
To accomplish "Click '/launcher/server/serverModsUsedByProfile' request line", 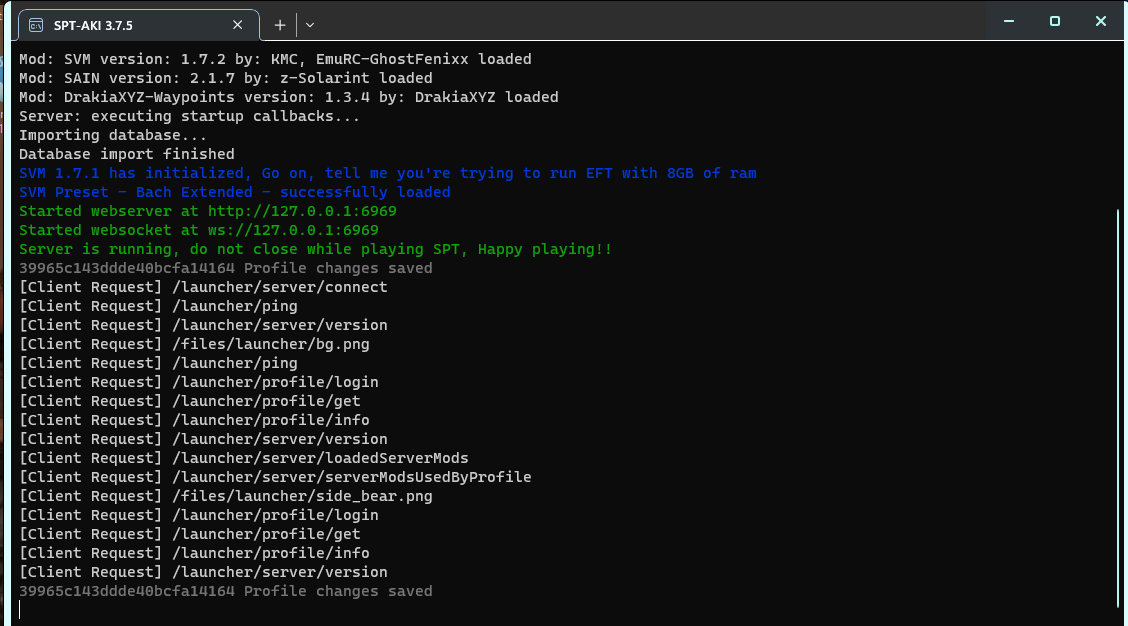I will [x=275, y=477].
